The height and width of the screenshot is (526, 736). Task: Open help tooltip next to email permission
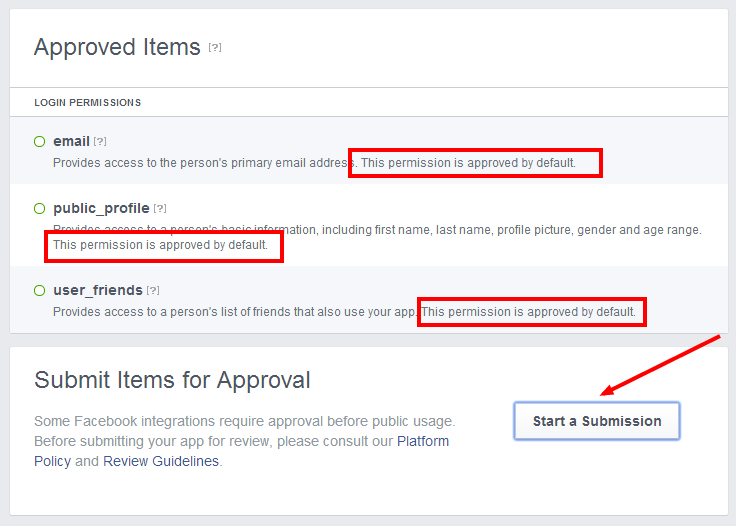pos(100,141)
